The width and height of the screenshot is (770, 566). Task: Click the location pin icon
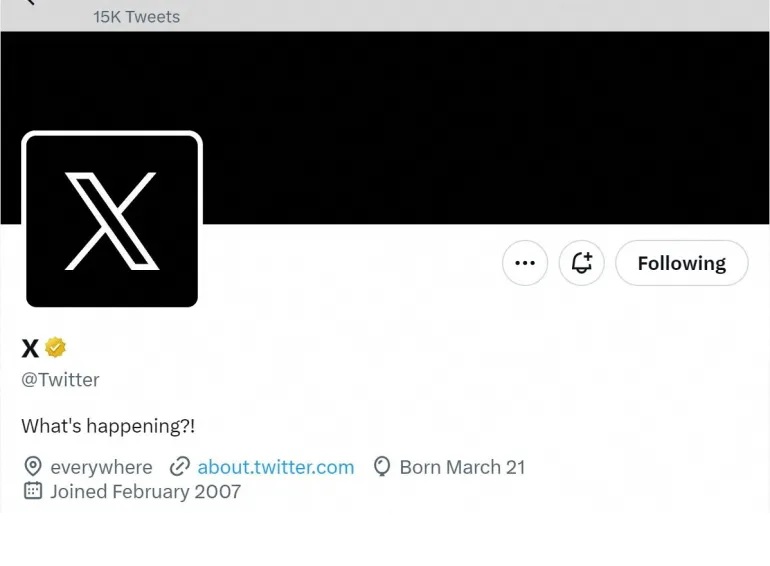coord(33,467)
